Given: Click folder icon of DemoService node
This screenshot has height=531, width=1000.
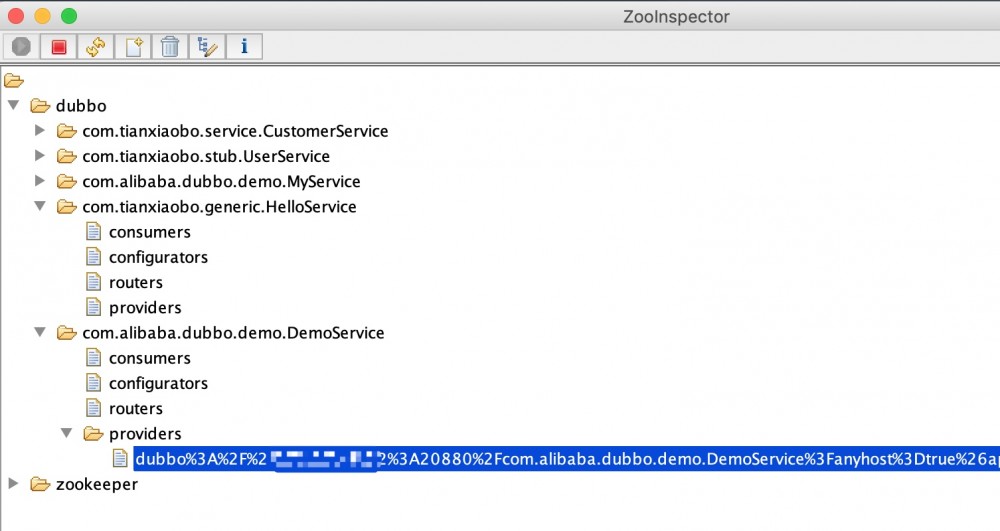Looking at the screenshot, I should [x=66, y=333].
